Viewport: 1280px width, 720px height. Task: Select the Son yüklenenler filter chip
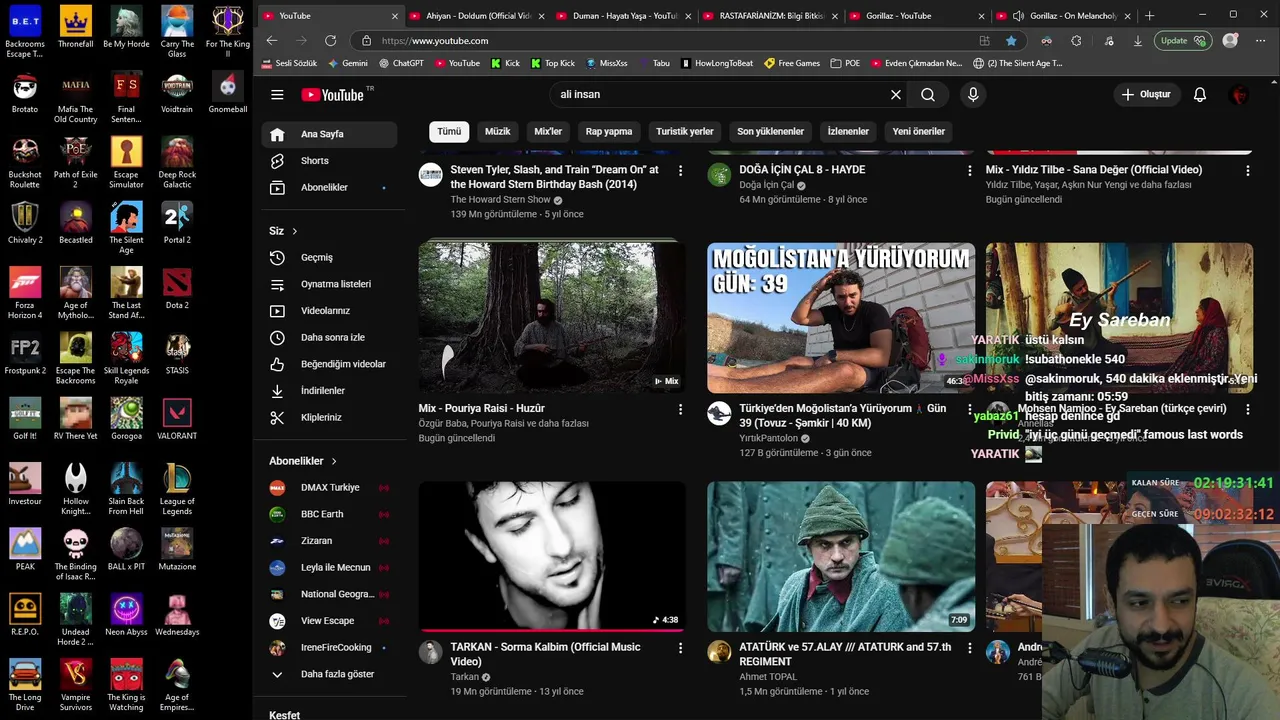(770, 131)
